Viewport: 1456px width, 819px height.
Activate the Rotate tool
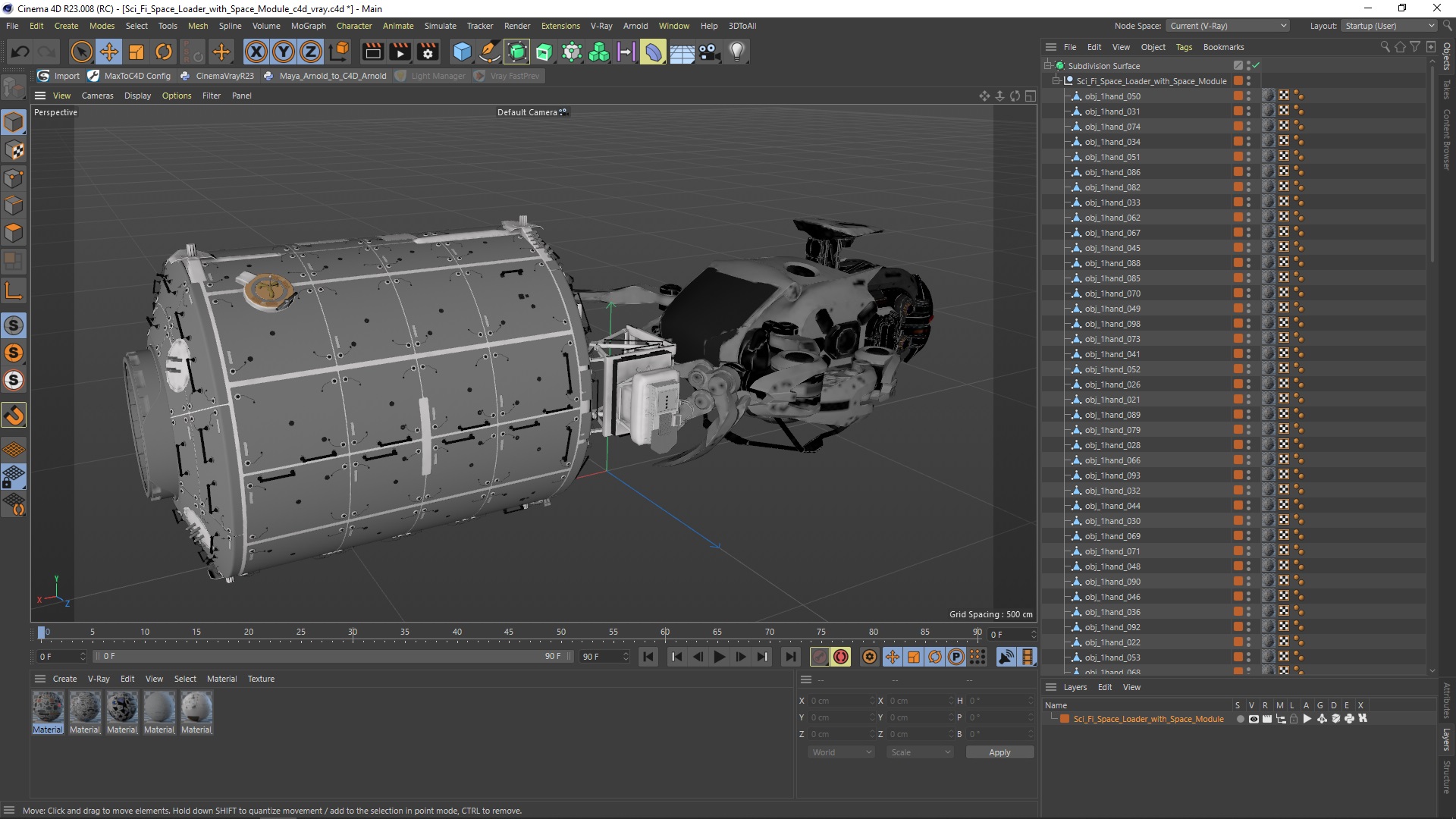pyautogui.click(x=164, y=52)
